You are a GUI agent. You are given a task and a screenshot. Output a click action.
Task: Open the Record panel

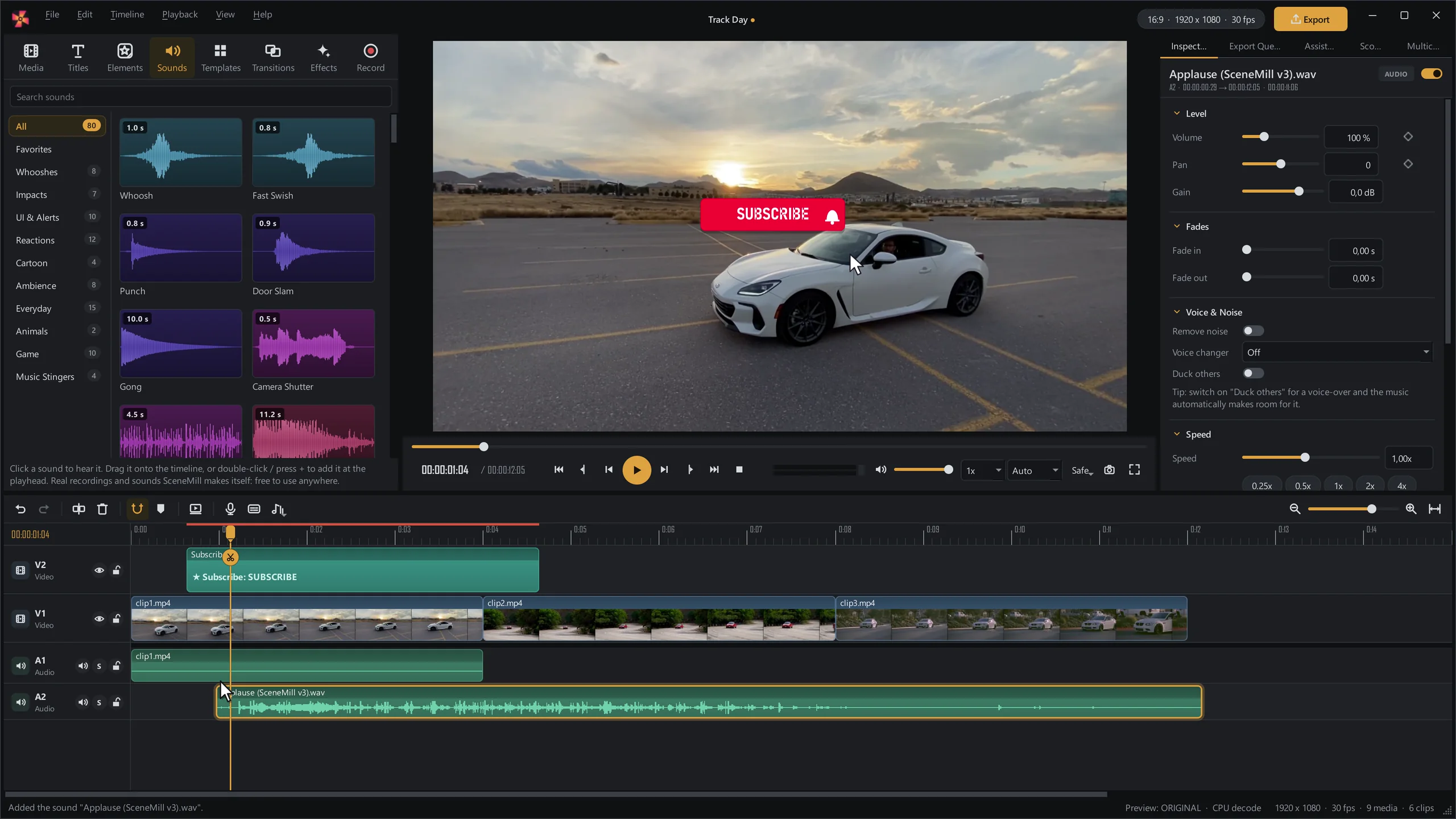[371, 57]
